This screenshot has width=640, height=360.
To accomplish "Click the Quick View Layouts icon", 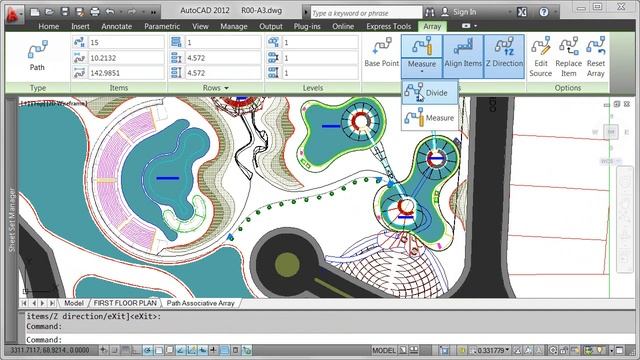I will pyautogui.click(x=403, y=350).
